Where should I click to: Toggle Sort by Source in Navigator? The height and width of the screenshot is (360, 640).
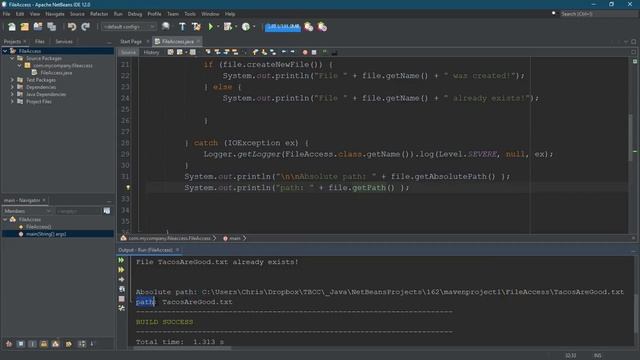coord(92,344)
